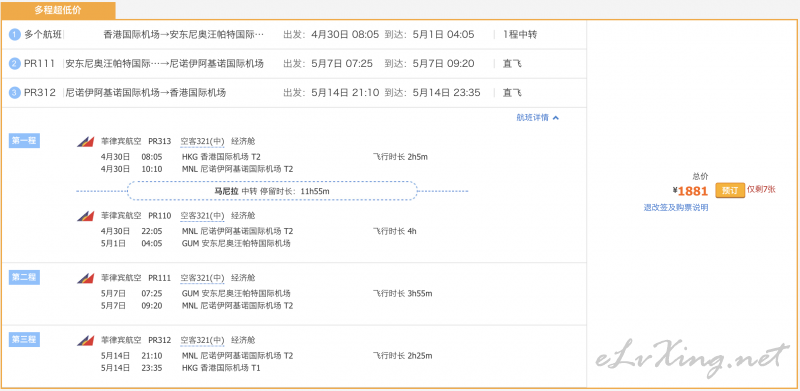
Task: Click 空客321(中) aircraft link for PR312
Action: pyautogui.click(x=202, y=340)
